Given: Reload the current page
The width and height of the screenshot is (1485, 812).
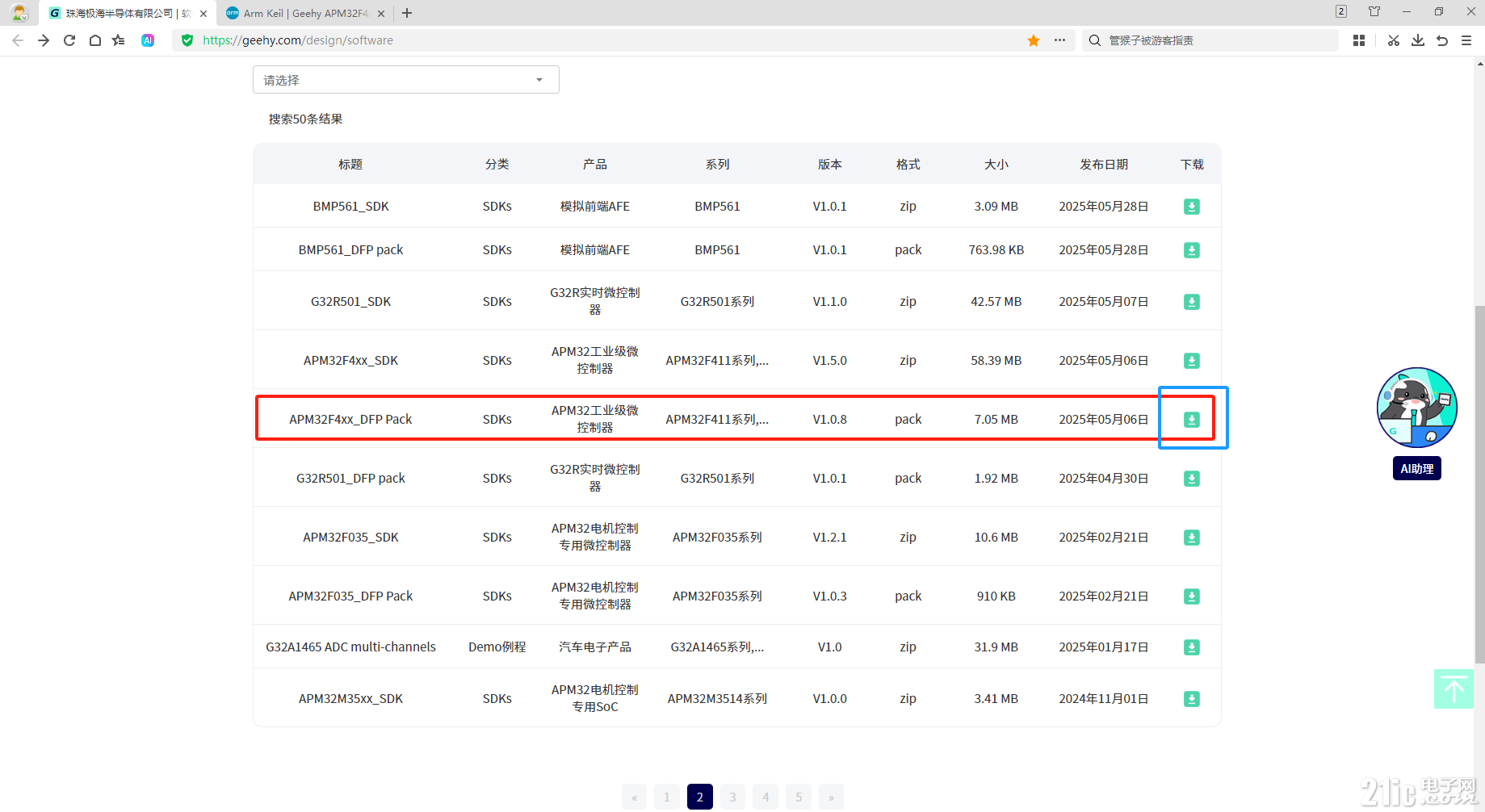Looking at the screenshot, I should [x=69, y=40].
